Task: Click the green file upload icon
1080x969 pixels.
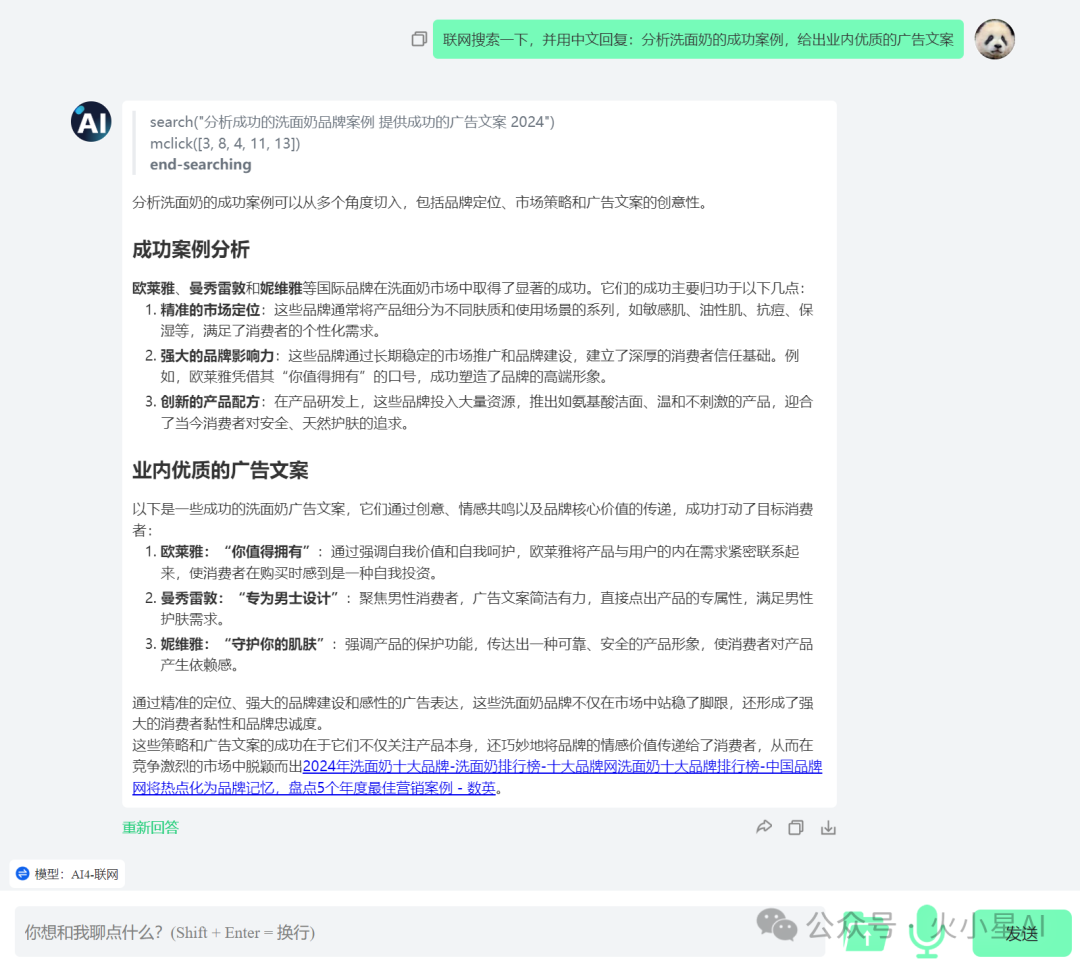Action: [866, 934]
